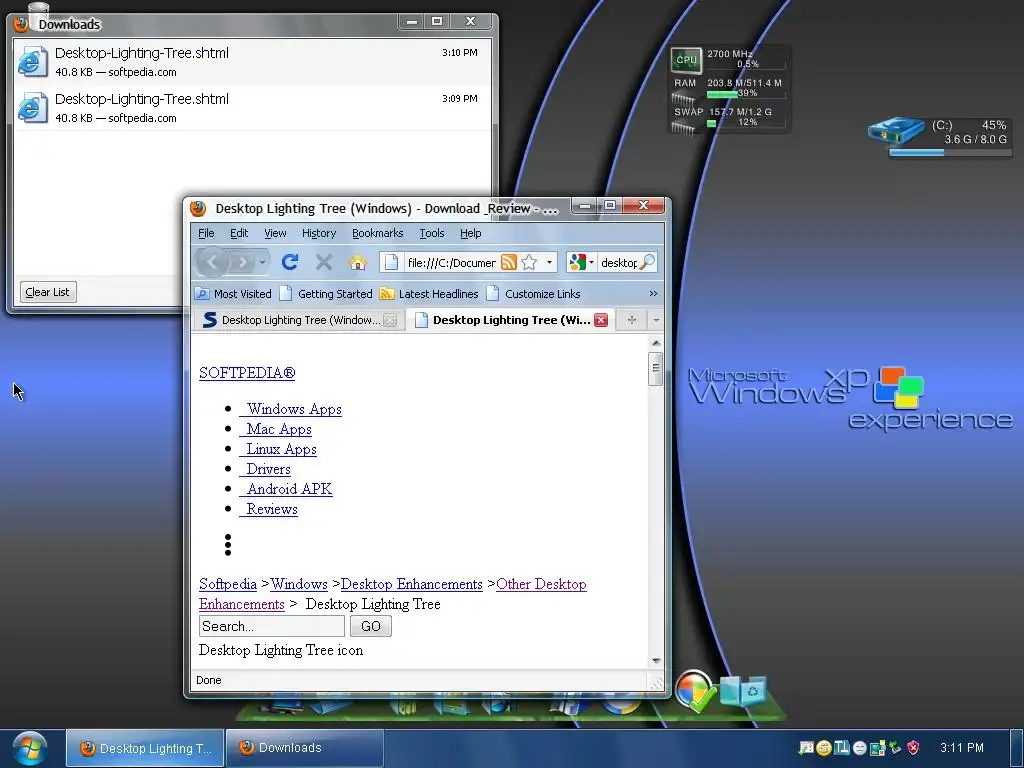Click the page scrollbar down arrow
Image resolution: width=1024 pixels, height=768 pixels.
pyautogui.click(x=656, y=661)
